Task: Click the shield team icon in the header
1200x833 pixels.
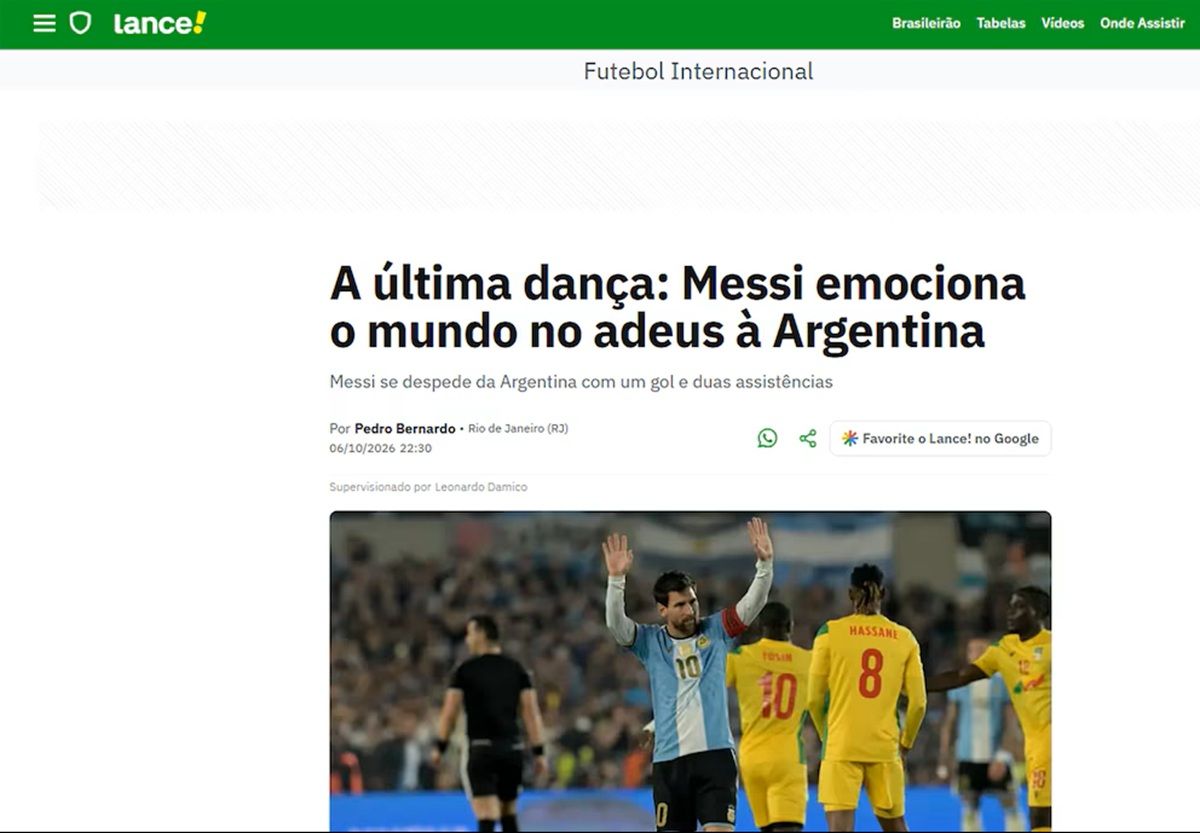Action: point(80,23)
